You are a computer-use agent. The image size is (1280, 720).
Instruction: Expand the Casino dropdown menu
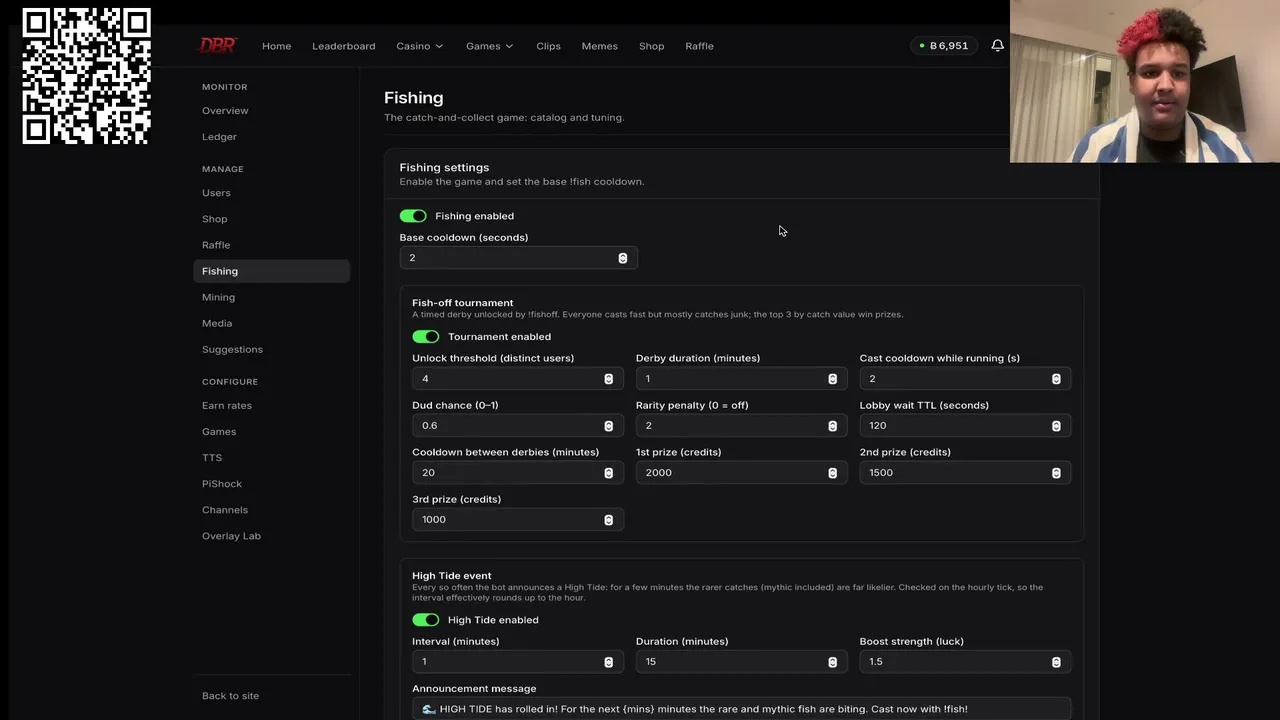(x=420, y=46)
